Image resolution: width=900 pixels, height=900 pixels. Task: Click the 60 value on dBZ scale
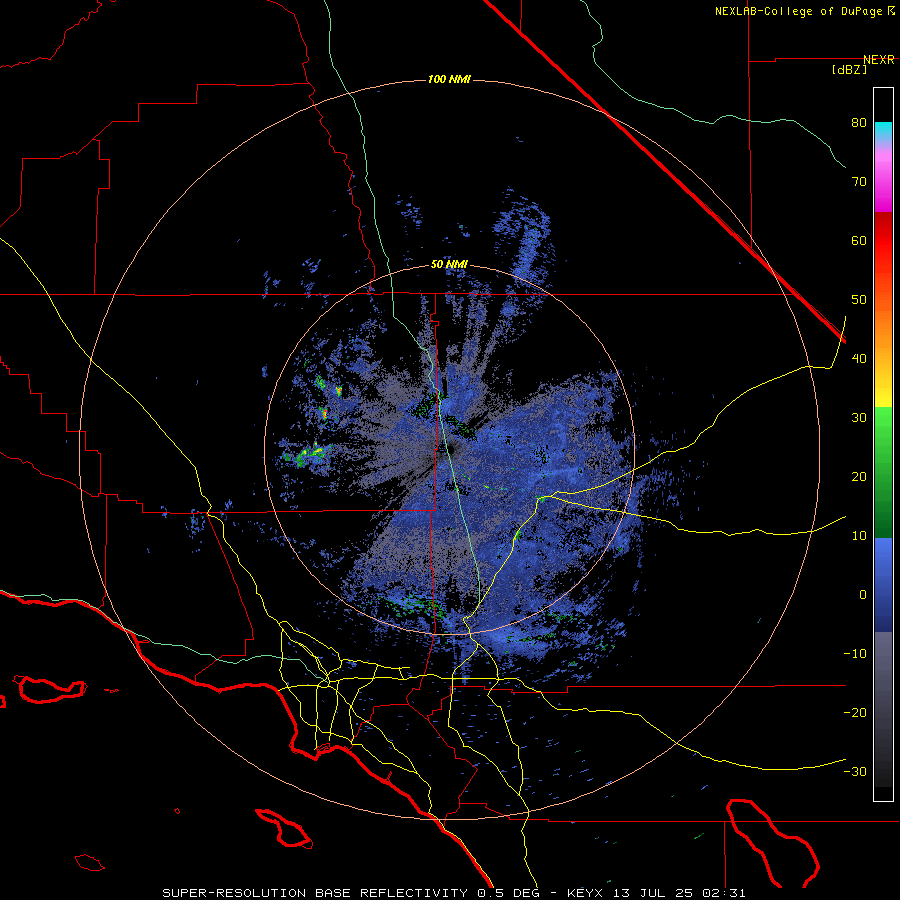pos(859,240)
